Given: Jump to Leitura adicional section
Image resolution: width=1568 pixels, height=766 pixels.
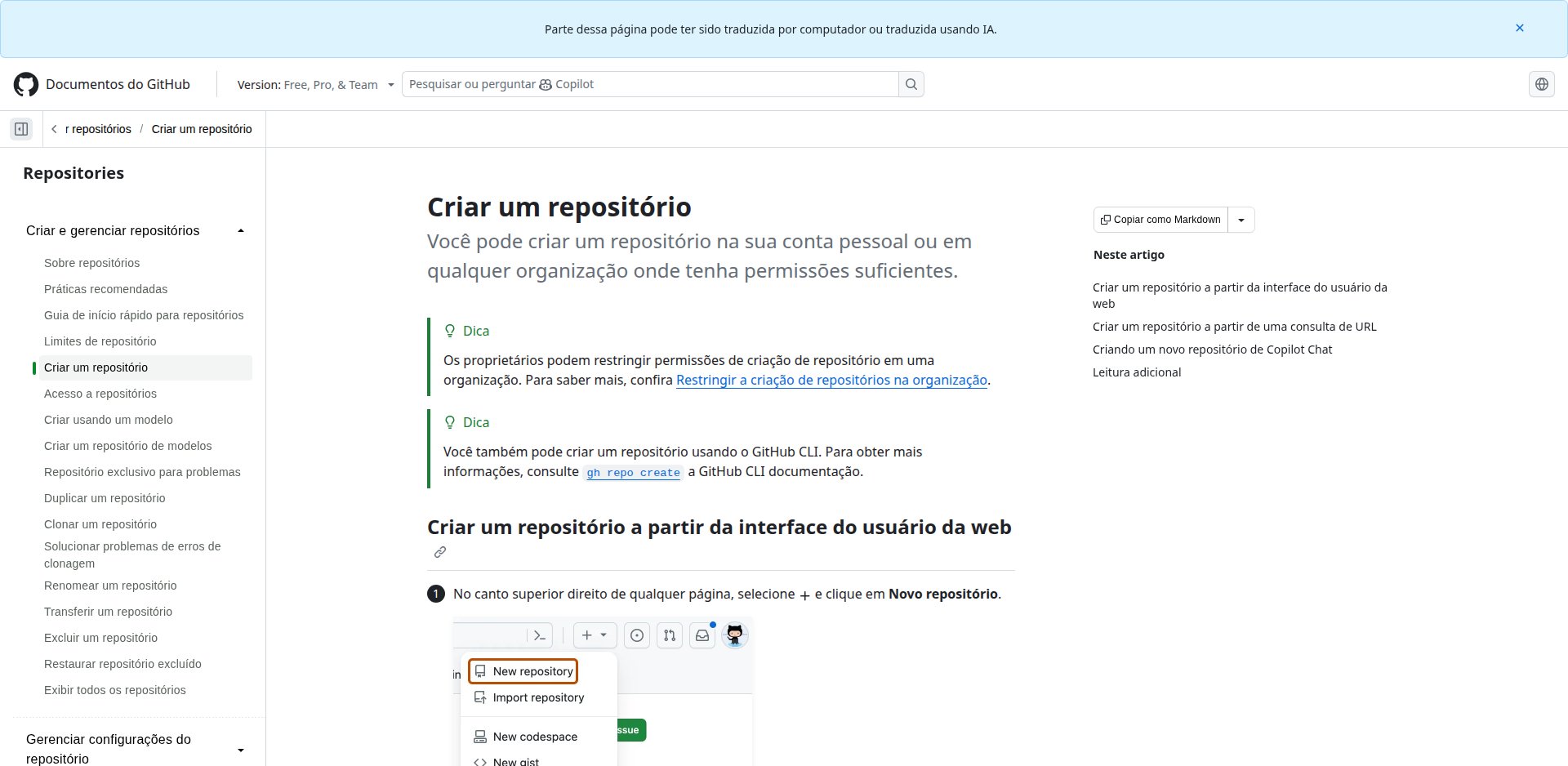Looking at the screenshot, I should coord(1137,372).
